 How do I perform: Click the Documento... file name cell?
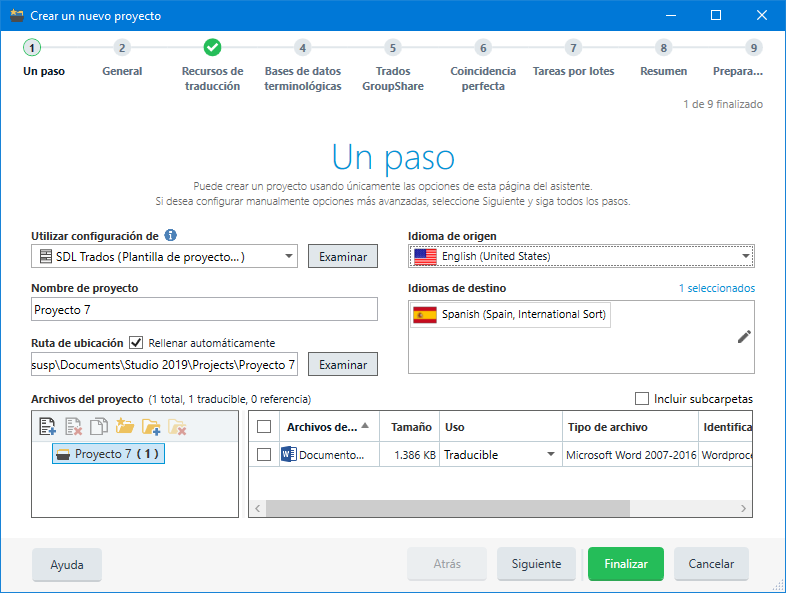point(331,455)
